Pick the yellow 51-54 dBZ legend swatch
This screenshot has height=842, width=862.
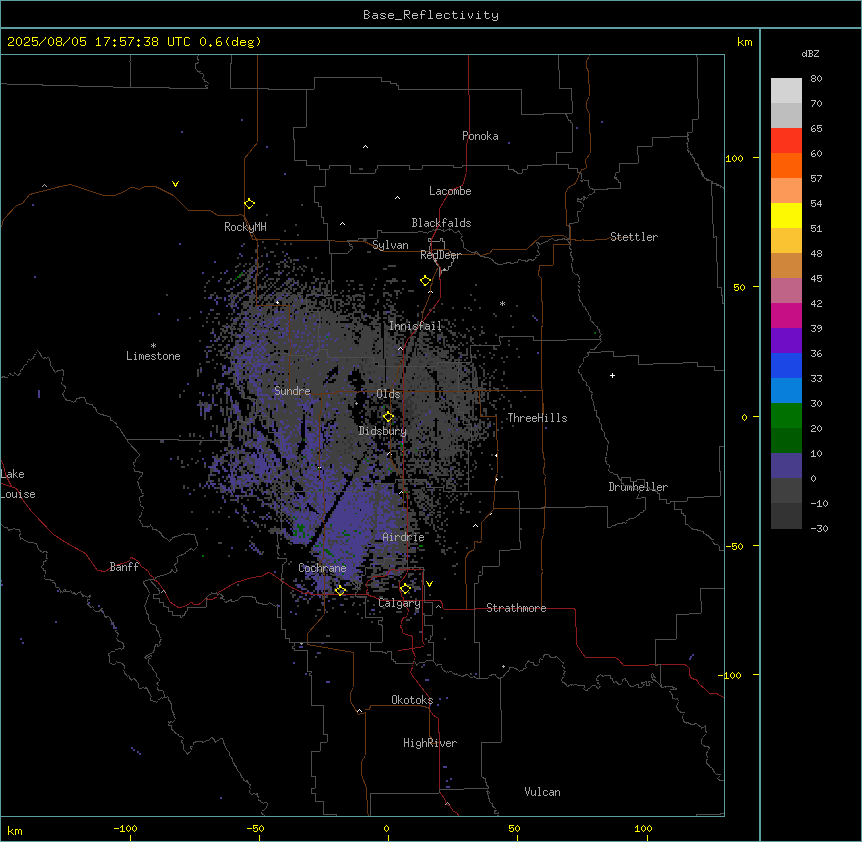click(786, 215)
